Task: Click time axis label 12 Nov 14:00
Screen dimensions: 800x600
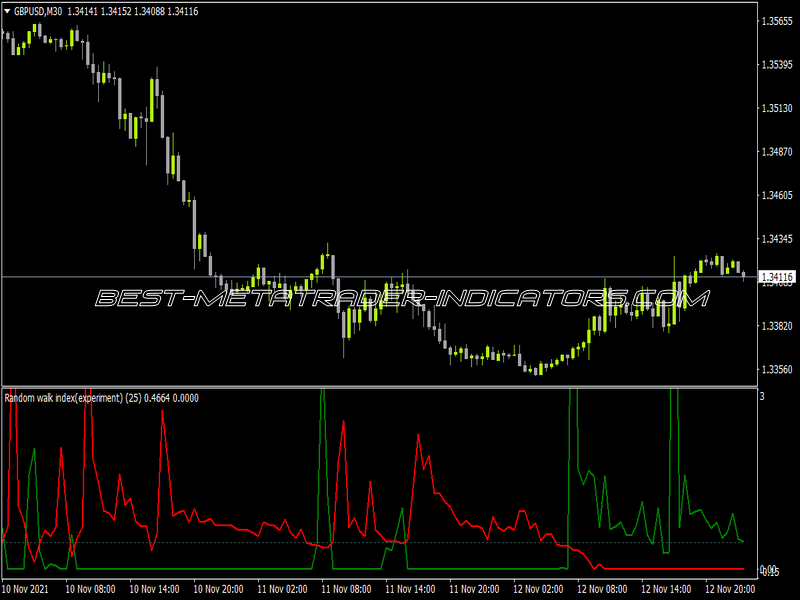Action: pos(666,589)
